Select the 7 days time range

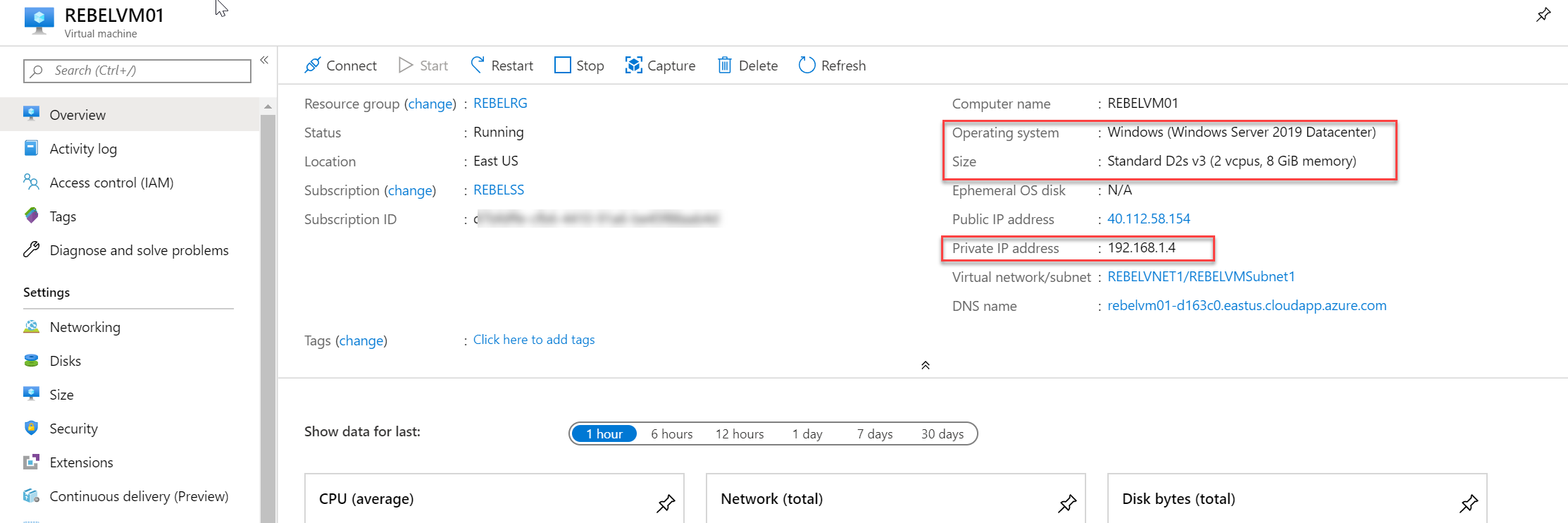point(874,434)
